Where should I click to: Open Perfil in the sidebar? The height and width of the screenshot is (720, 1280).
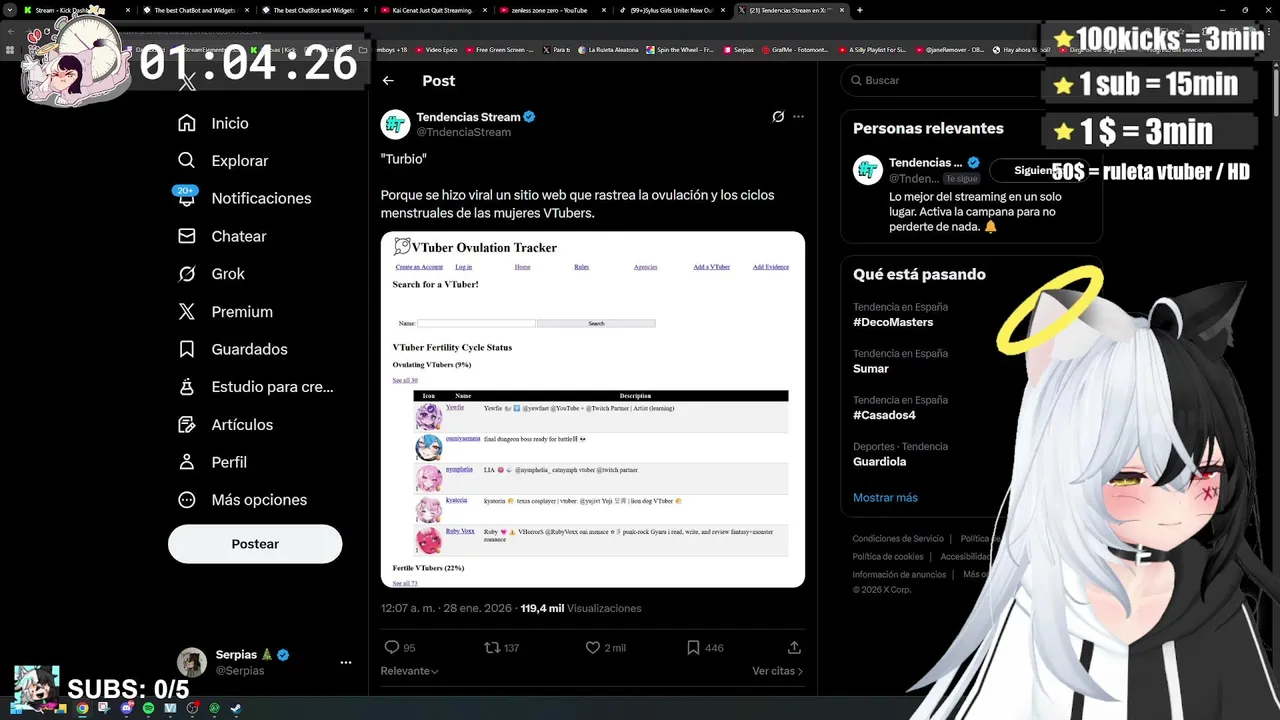[212, 462]
